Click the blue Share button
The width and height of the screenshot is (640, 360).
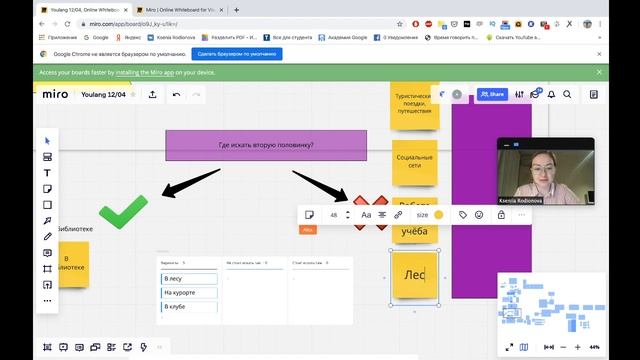[x=492, y=94]
